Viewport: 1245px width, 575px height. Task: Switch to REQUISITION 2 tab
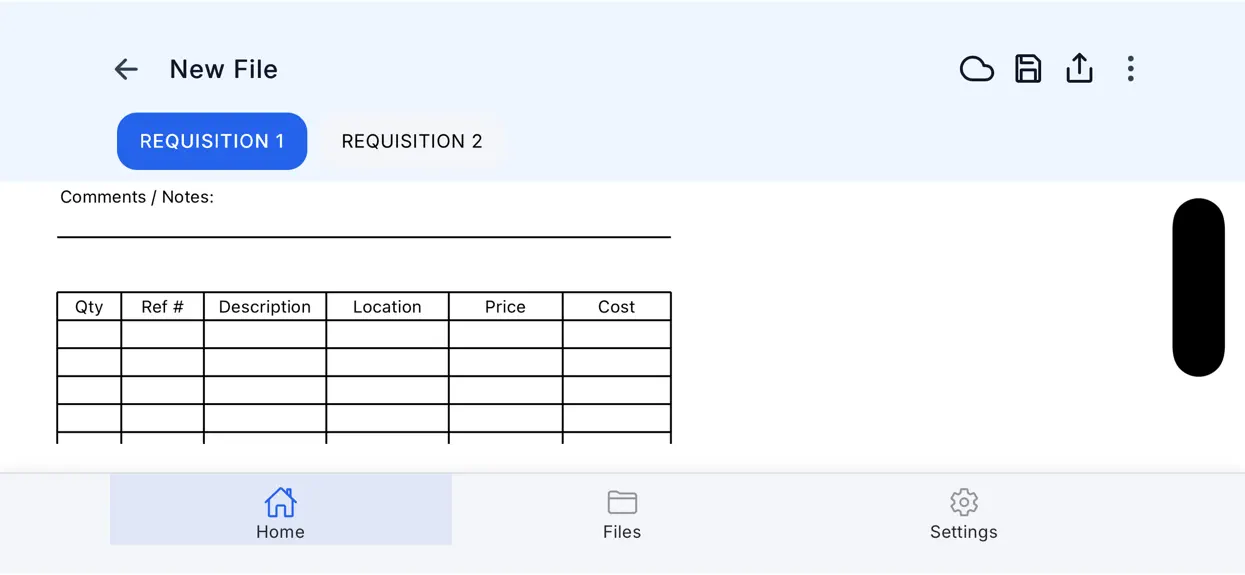(412, 141)
